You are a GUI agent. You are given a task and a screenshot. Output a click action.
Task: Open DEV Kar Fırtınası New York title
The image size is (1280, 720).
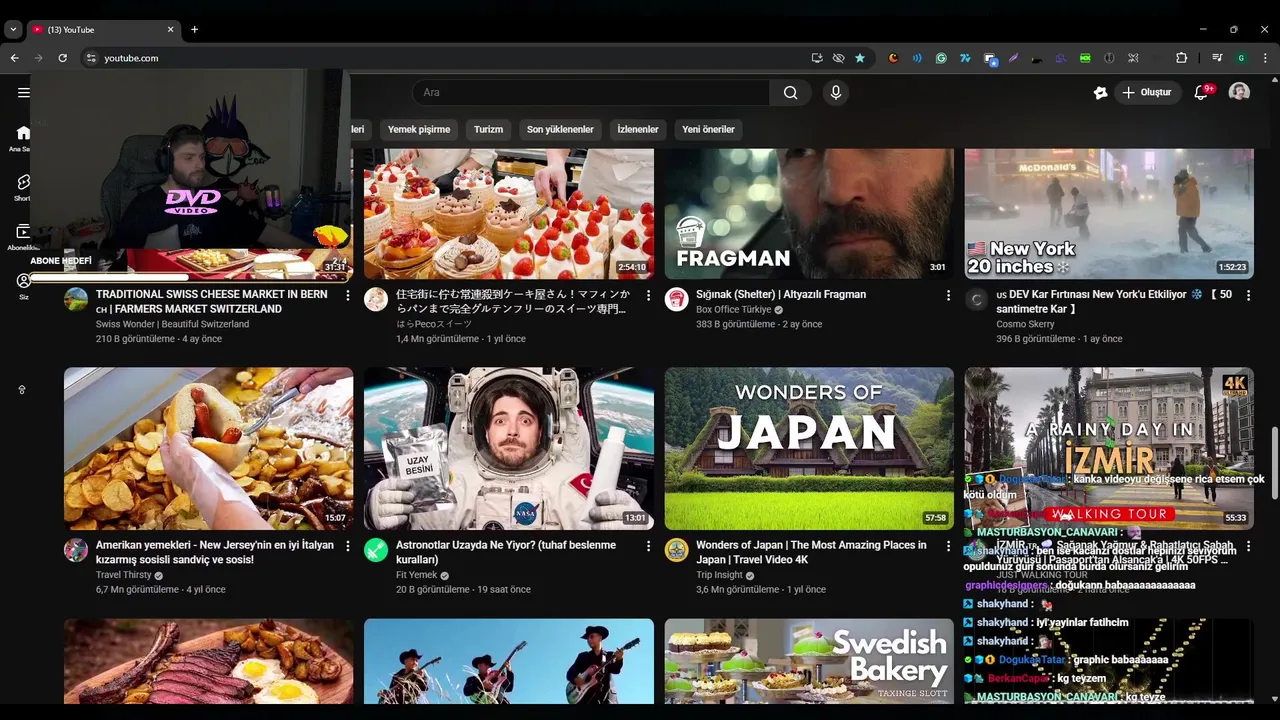(x=1114, y=301)
